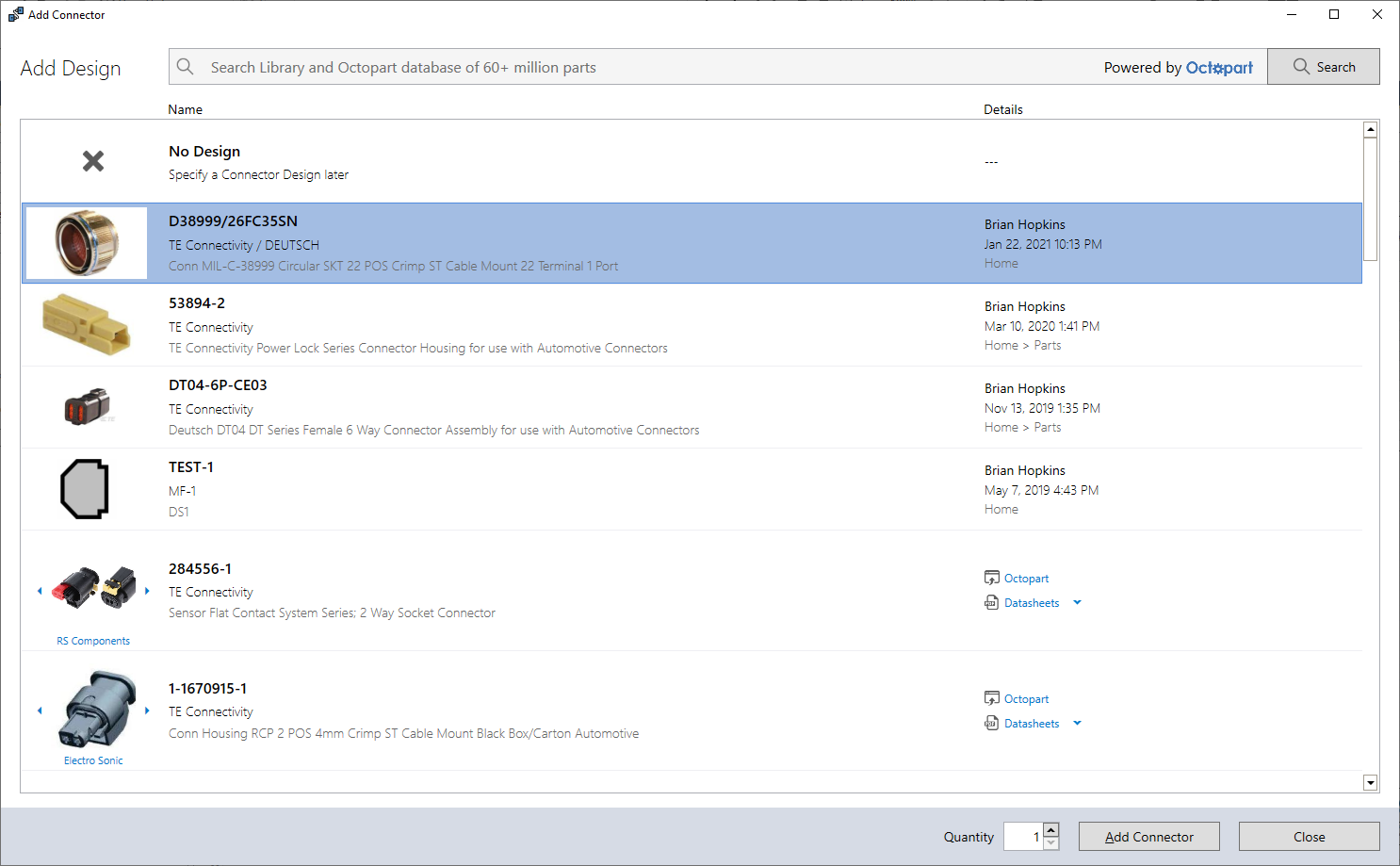1400x866 pixels.
Task: Decrease the Quantity value
Action: (x=1051, y=843)
